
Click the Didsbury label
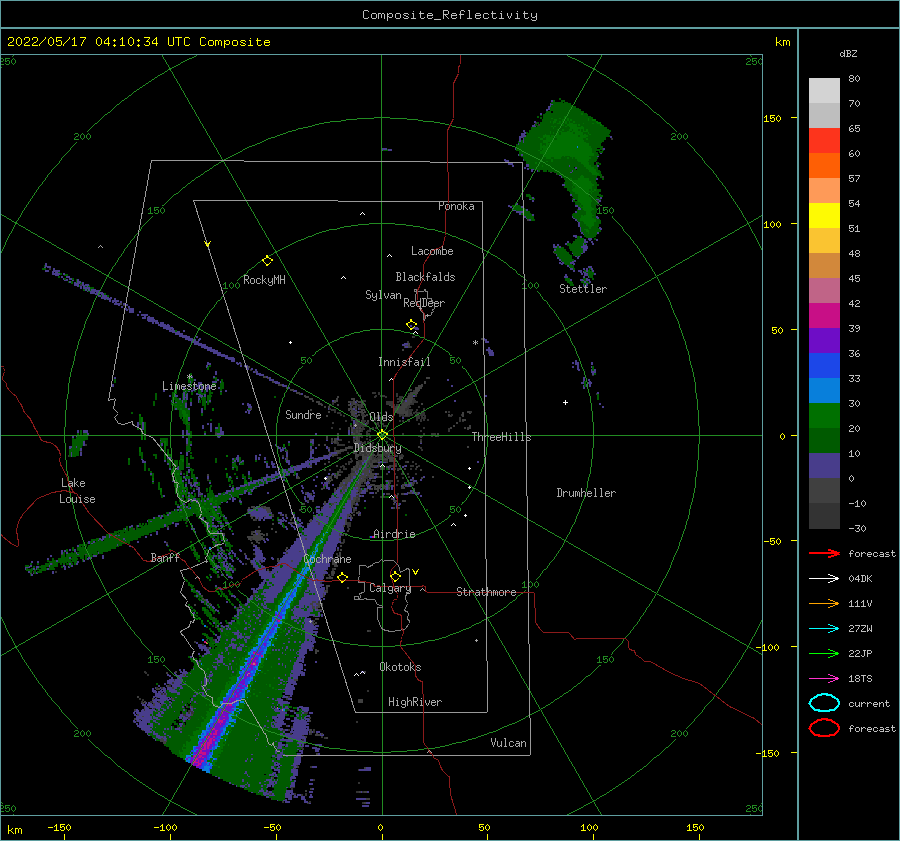click(377, 448)
